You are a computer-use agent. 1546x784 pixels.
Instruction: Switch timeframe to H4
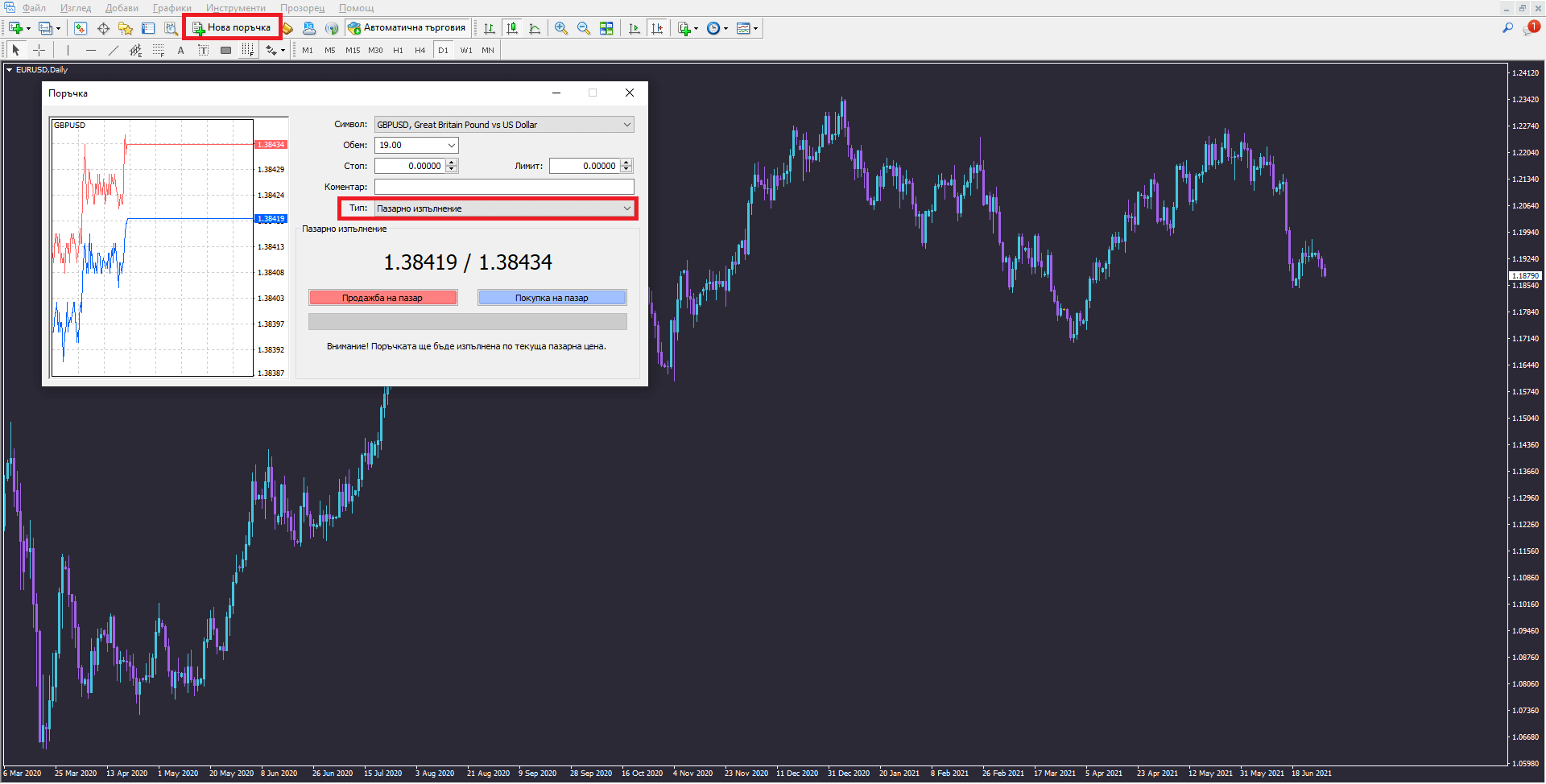(420, 50)
